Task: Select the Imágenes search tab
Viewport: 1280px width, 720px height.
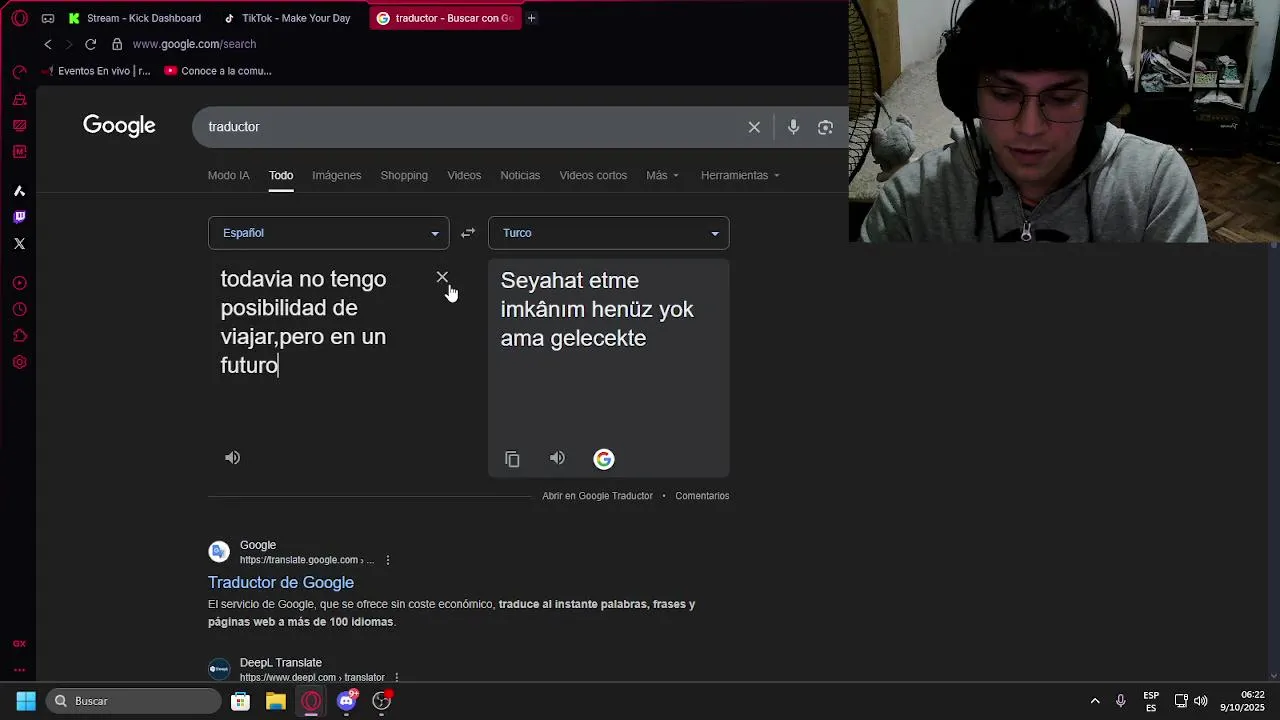Action: [x=336, y=175]
